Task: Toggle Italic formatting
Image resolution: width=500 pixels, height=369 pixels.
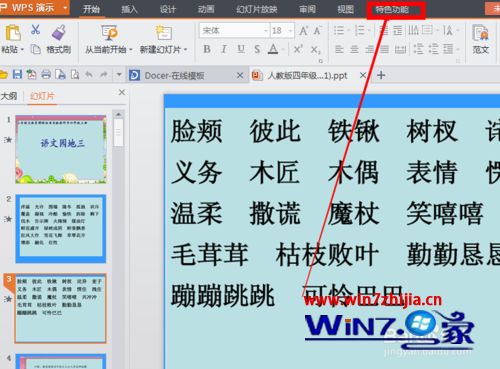Action: point(224,49)
